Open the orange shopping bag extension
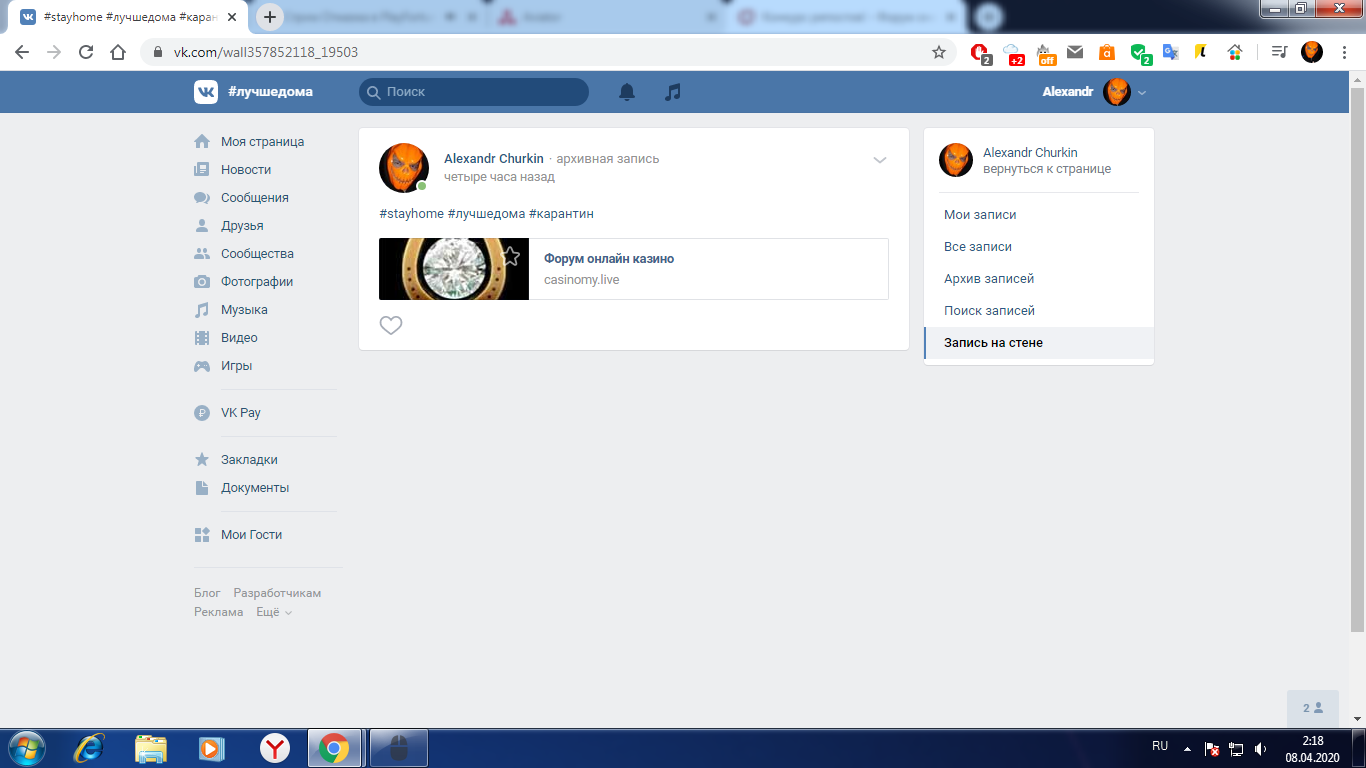 pos(1106,52)
